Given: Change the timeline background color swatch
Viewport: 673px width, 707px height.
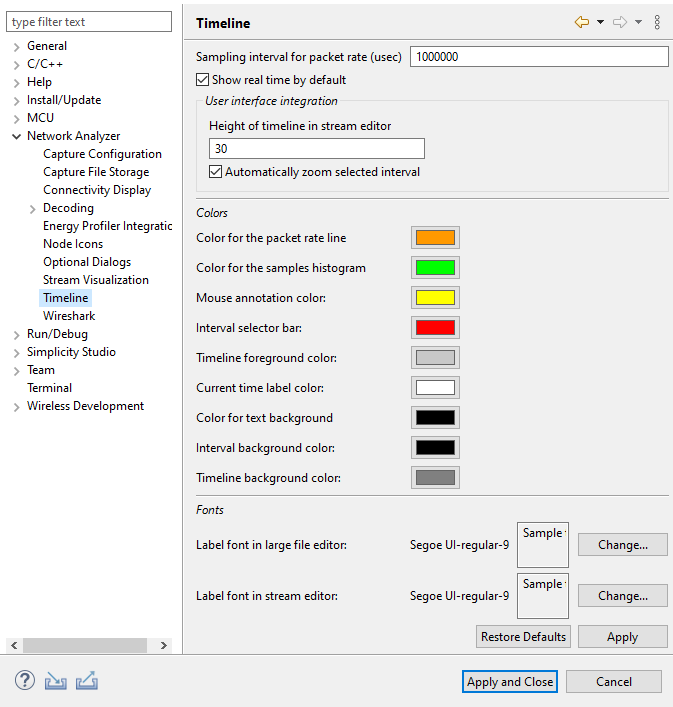Looking at the screenshot, I should coord(435,477).
